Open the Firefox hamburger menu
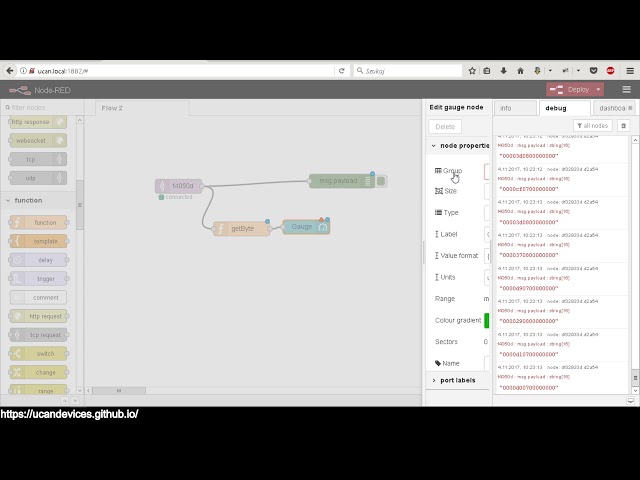Image resolution: width=640 pixels, height=480 pixels. click(x=630, y=71)
